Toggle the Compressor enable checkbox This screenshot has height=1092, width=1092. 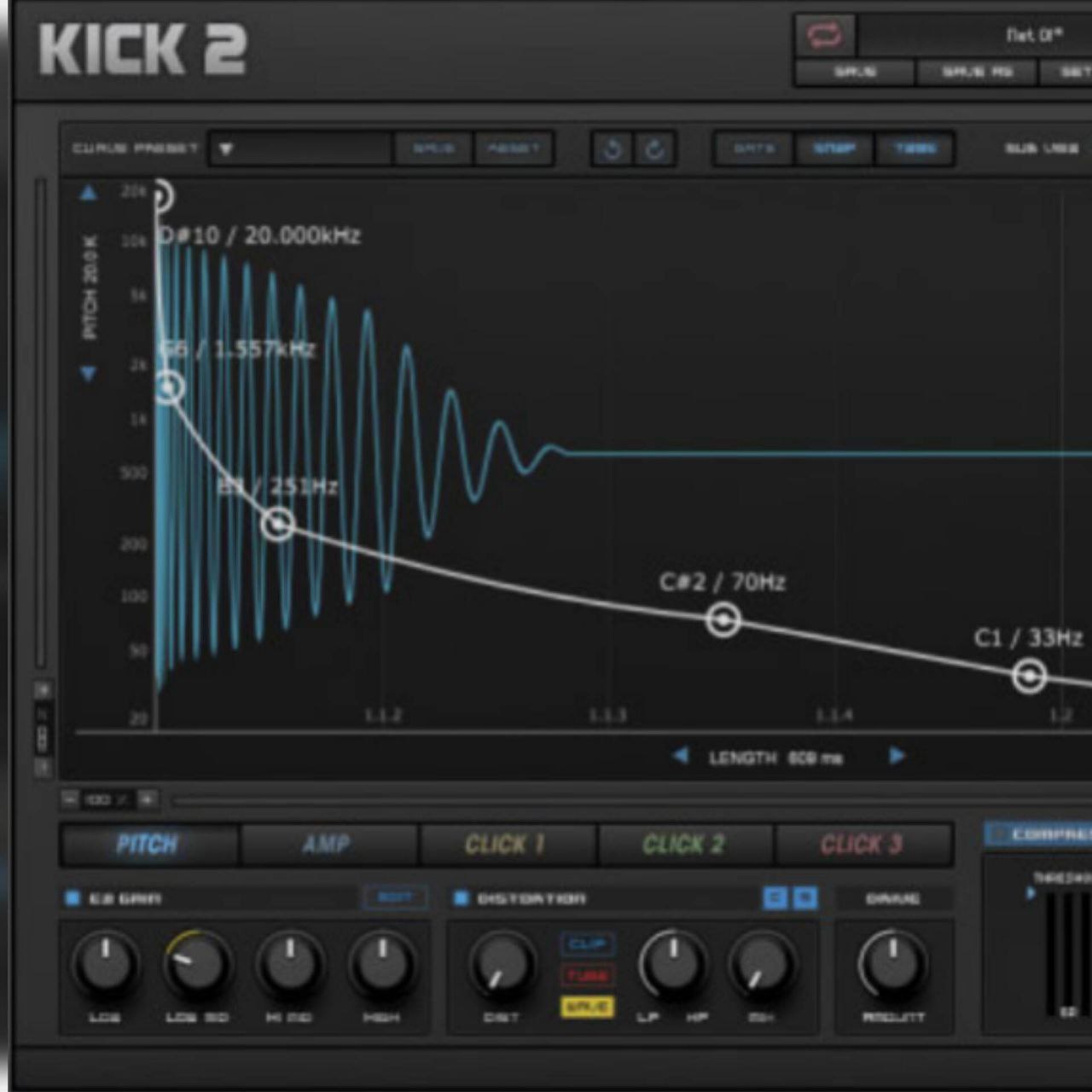point(996,834)
